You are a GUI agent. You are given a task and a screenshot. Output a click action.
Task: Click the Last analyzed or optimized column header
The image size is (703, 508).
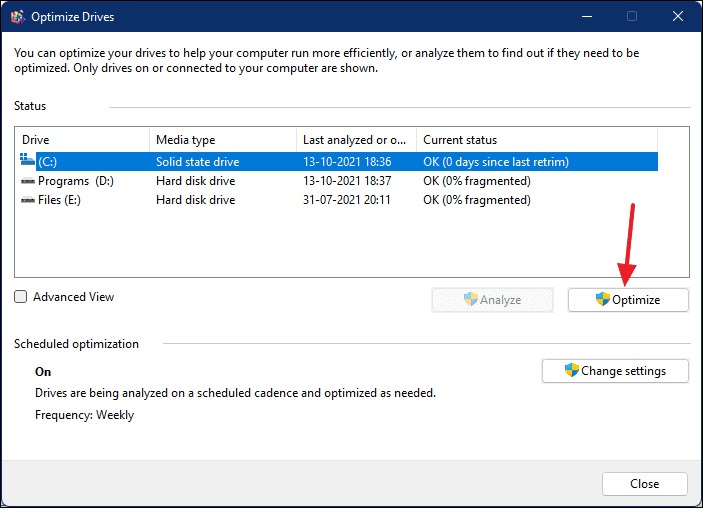pos(356,140)
